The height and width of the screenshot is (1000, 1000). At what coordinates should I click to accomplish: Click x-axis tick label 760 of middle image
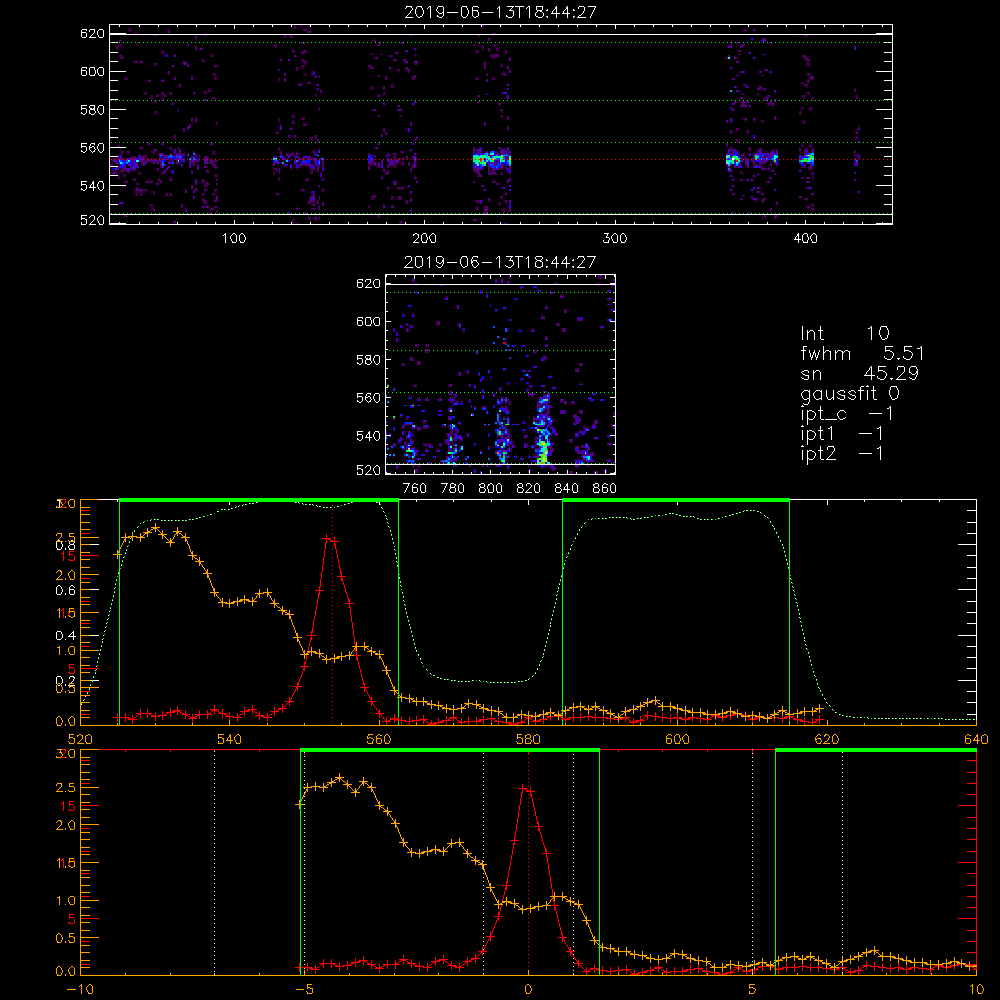pos(415,489)
